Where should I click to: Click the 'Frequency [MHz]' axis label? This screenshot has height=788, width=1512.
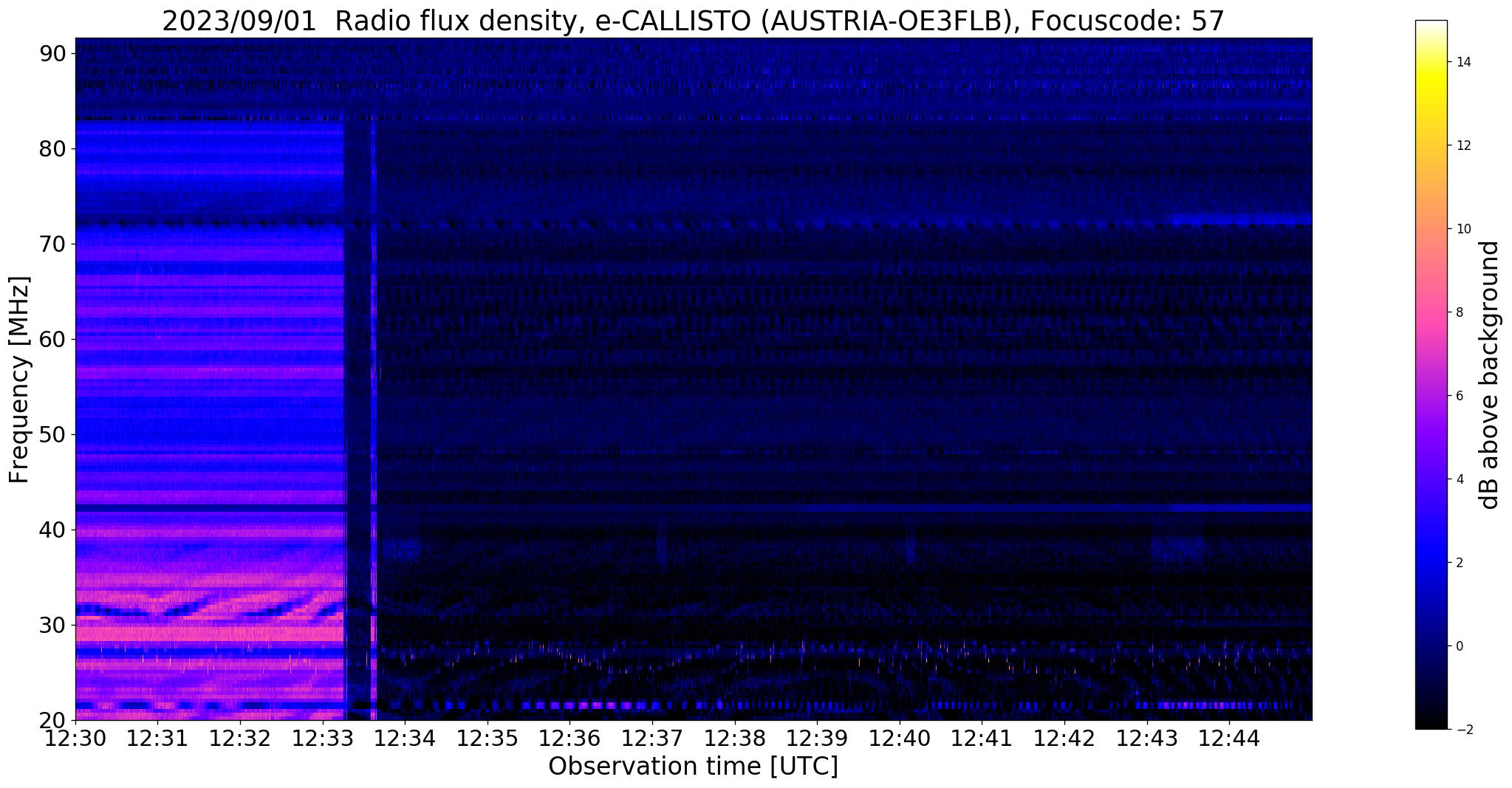pos(20,380)
